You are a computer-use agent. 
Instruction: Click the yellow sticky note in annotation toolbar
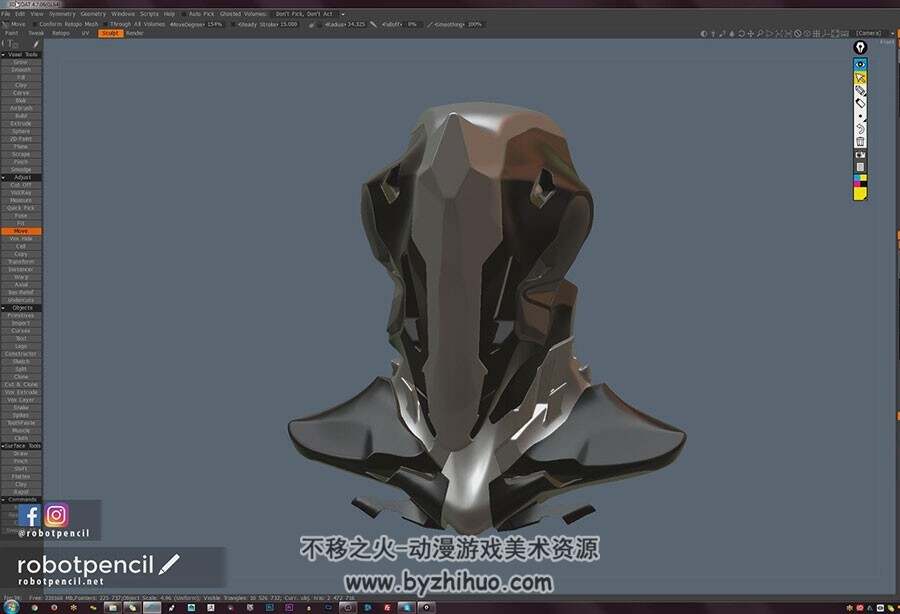pos(860,194)
